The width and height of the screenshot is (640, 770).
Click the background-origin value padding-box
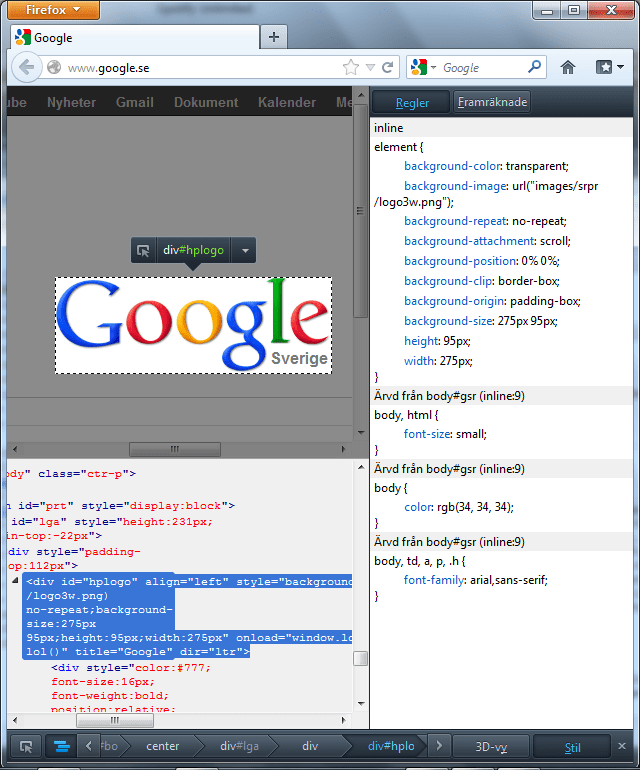(x=545, y=301)
